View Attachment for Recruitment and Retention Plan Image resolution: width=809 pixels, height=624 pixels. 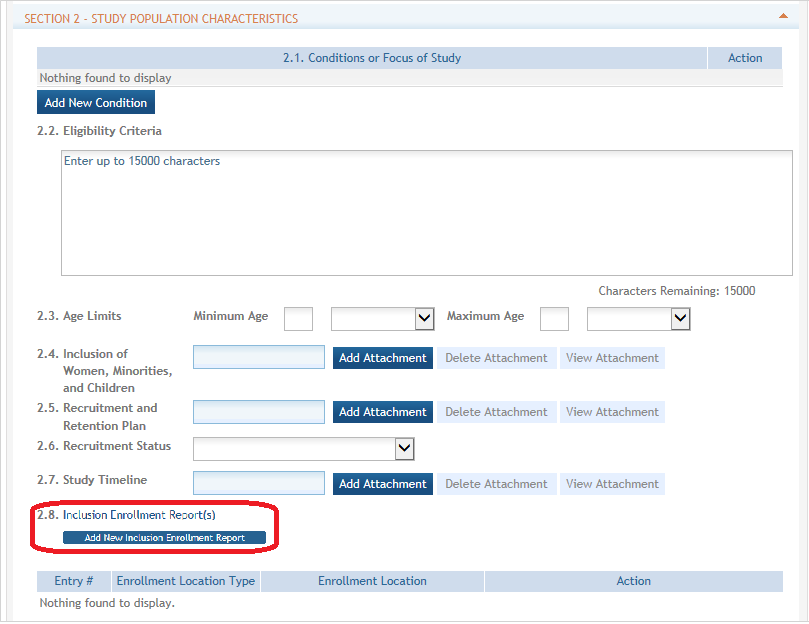click(612, 412)
